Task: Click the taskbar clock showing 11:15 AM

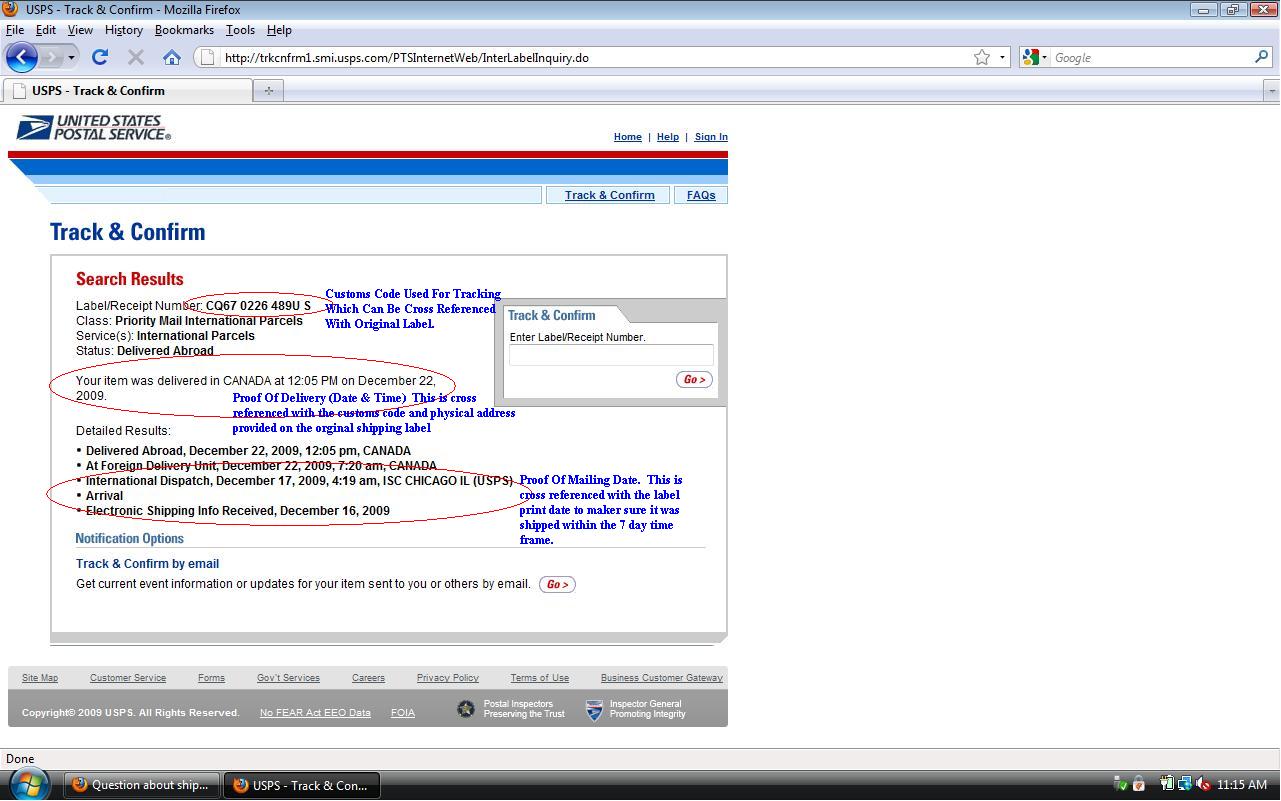Action: point(1242,785)
